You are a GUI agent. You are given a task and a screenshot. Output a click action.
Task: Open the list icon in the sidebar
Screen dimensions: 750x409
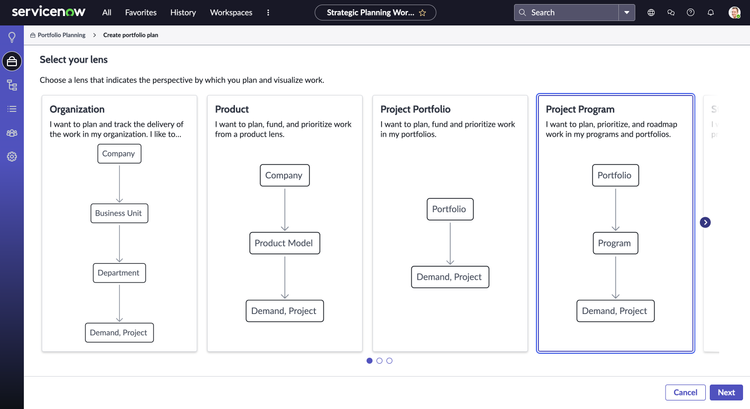coord(12,109)
